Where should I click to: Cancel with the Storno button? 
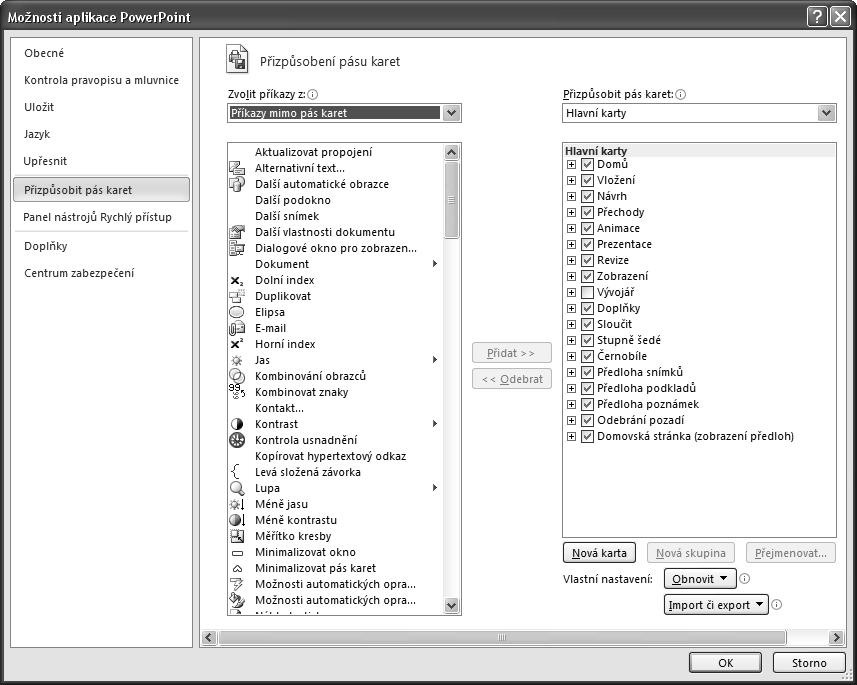tap(809, 663)
